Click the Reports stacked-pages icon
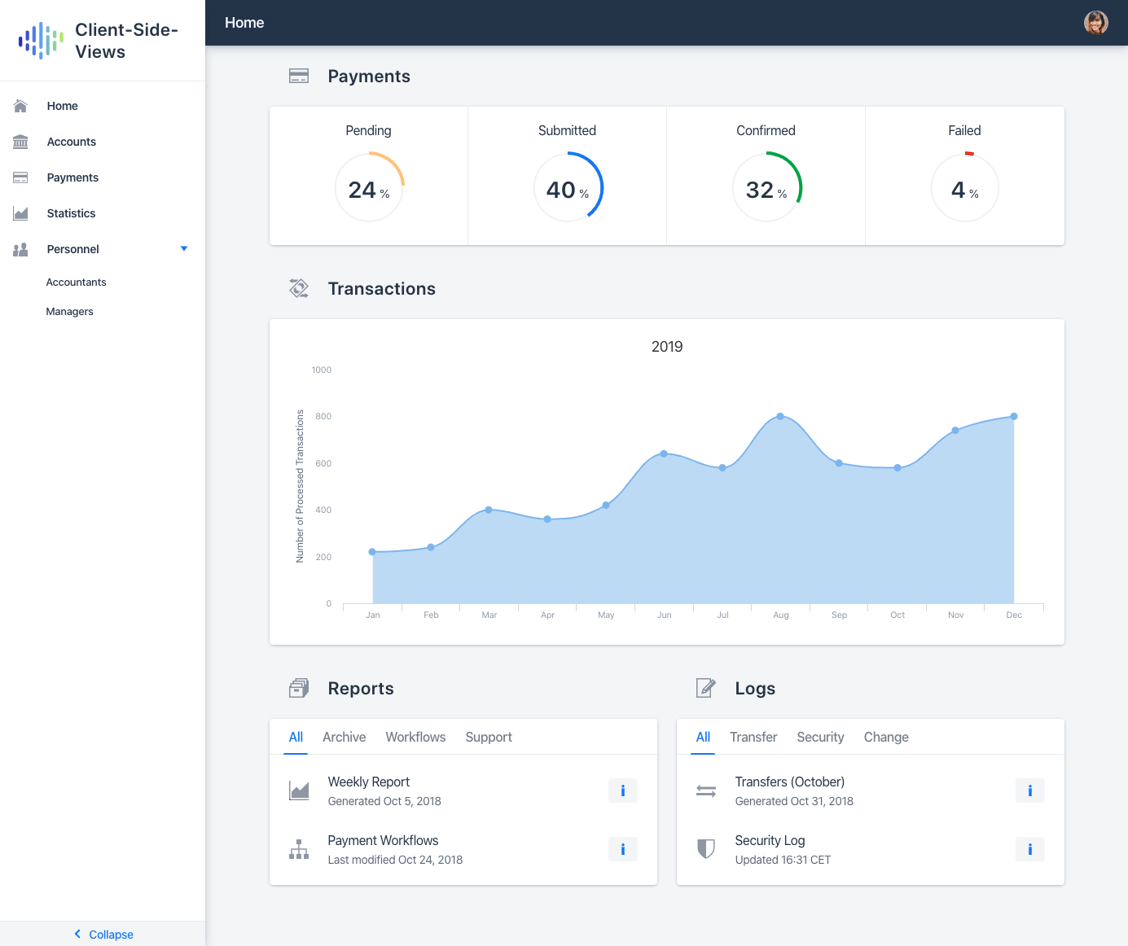Image resolution: width=1128 pixels, height=946 pixels. pyautogui.click(x=298, y=687)
